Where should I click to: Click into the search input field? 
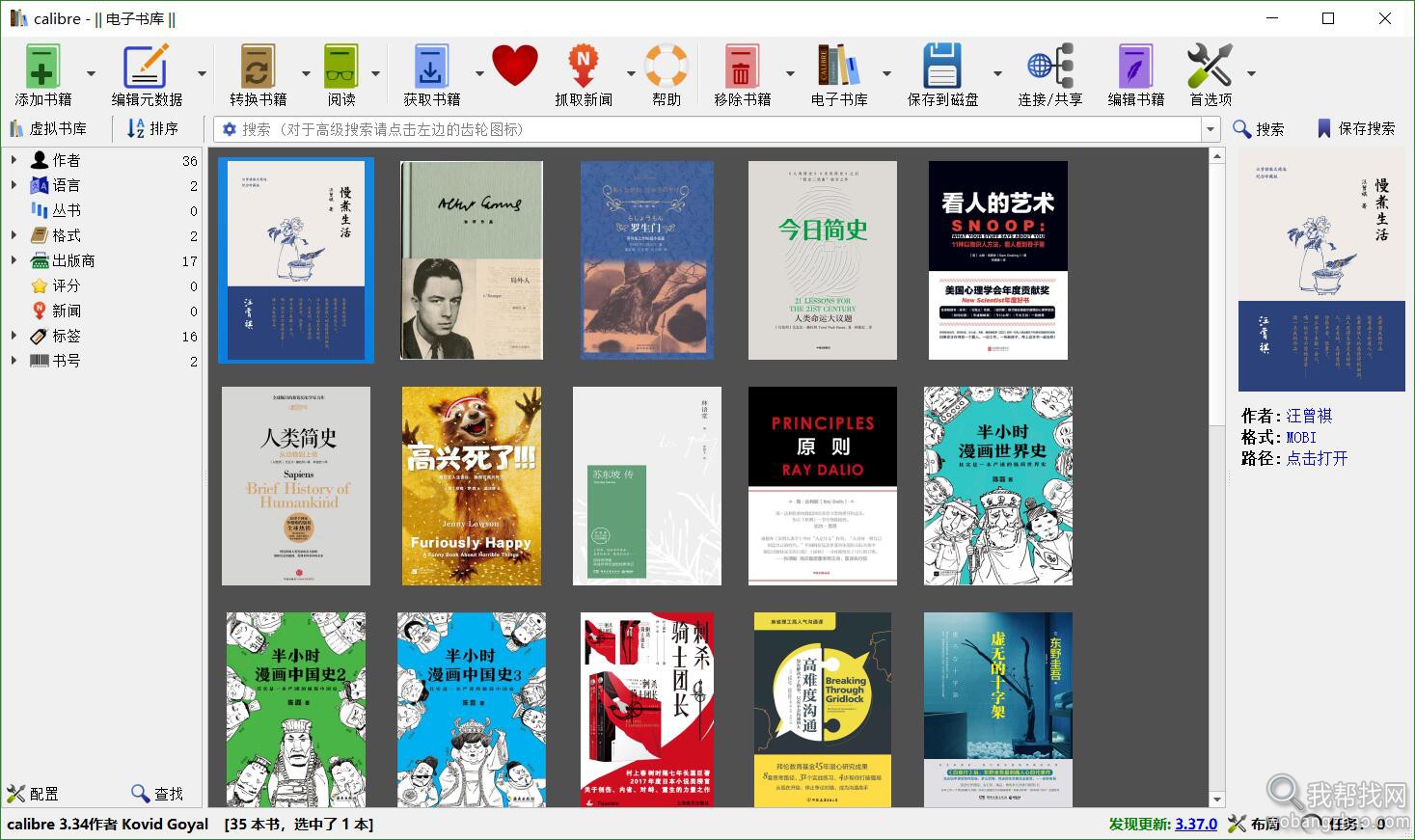(x=719, y=129)
